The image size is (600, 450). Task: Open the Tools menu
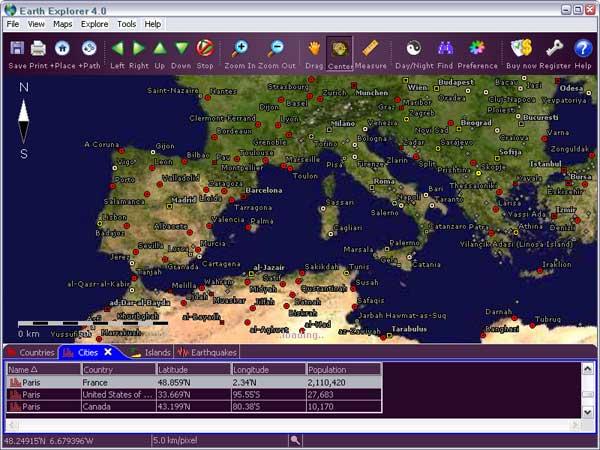tap(127, 24)
